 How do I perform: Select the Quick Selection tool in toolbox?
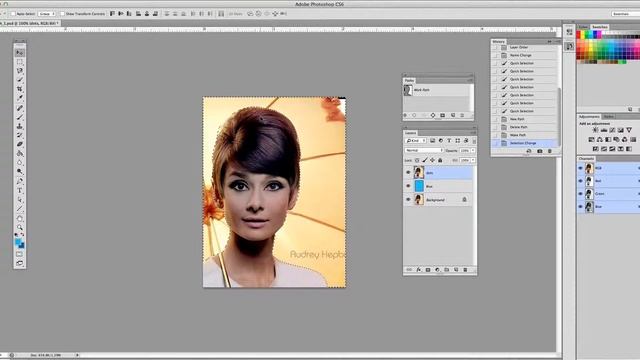(20, 80)
